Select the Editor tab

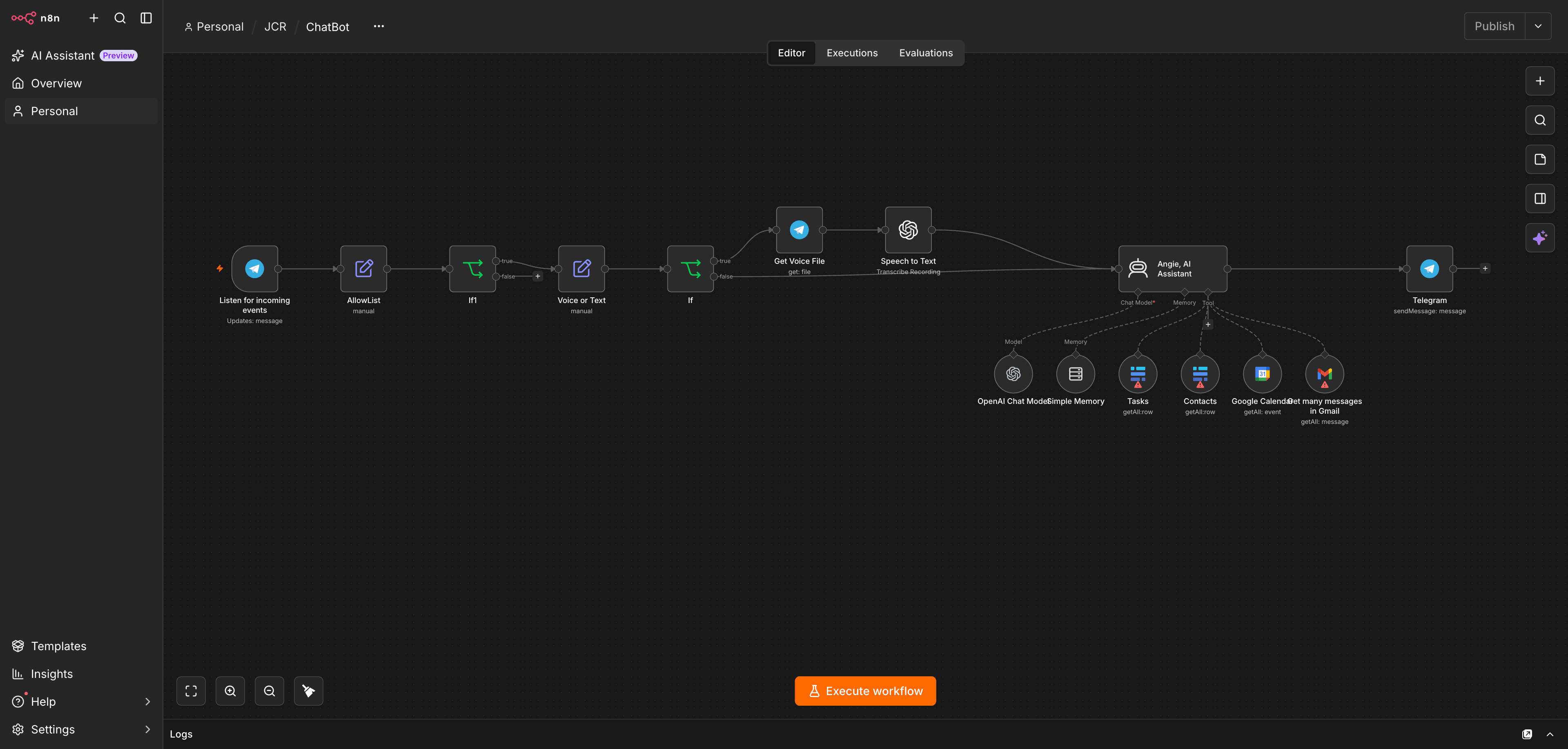(791, 53)
